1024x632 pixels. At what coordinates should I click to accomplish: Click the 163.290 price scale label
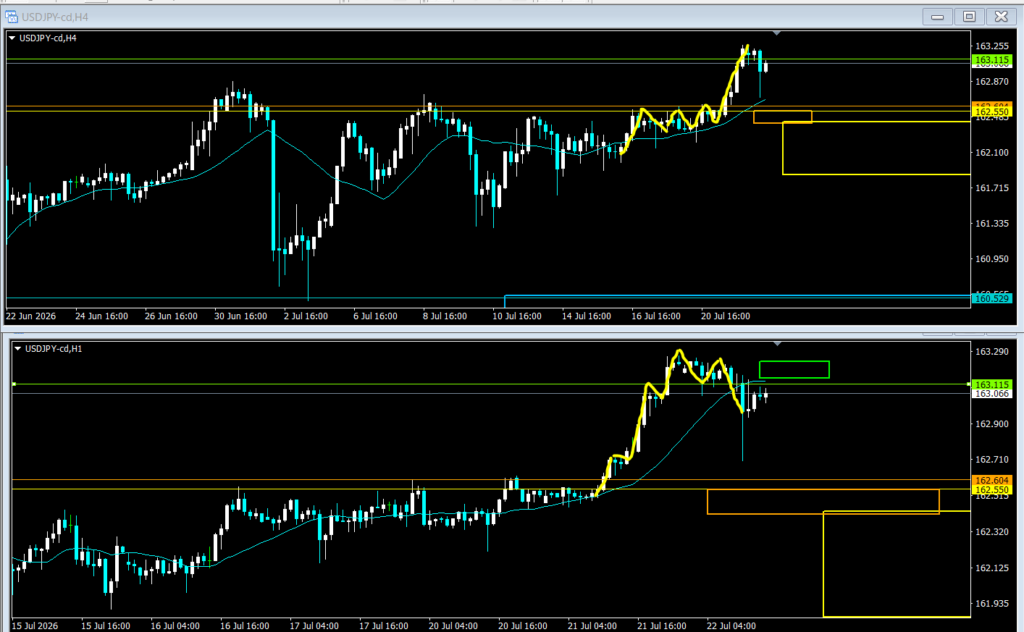(991, 351)
